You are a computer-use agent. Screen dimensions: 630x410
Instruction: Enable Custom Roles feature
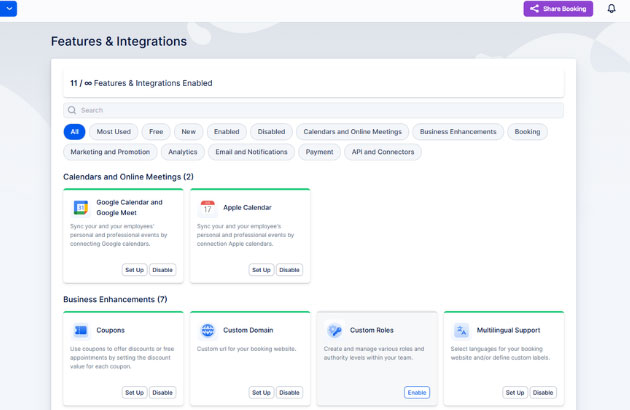tap(417, 392)
